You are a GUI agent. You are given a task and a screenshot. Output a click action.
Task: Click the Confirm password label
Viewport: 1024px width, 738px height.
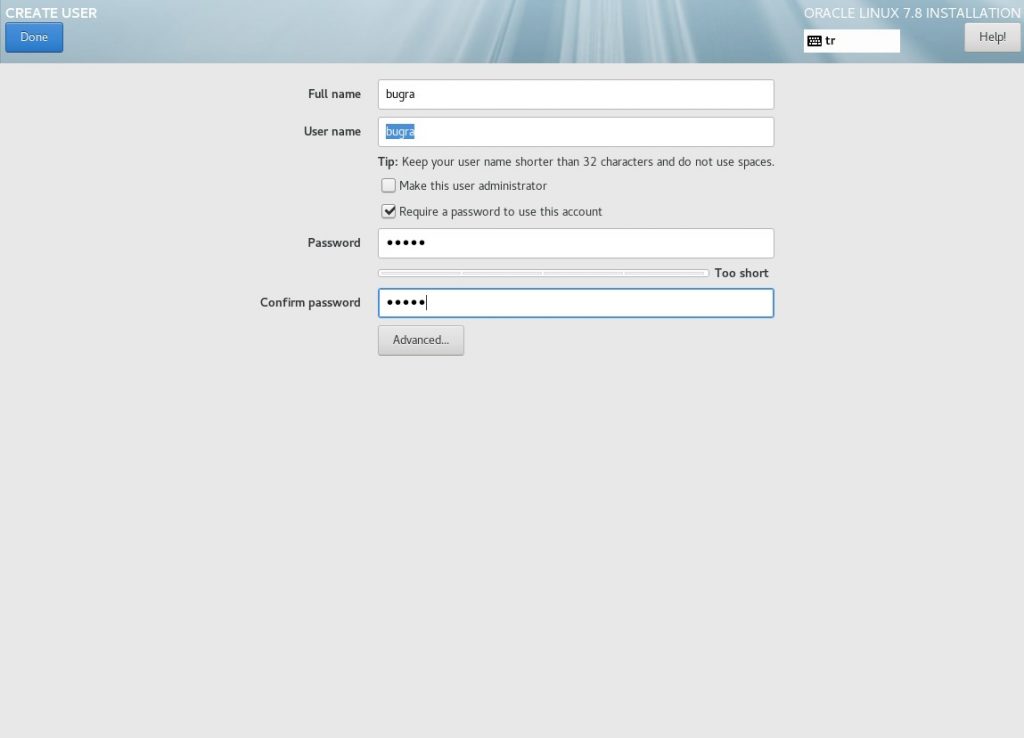tap(310, 302)
